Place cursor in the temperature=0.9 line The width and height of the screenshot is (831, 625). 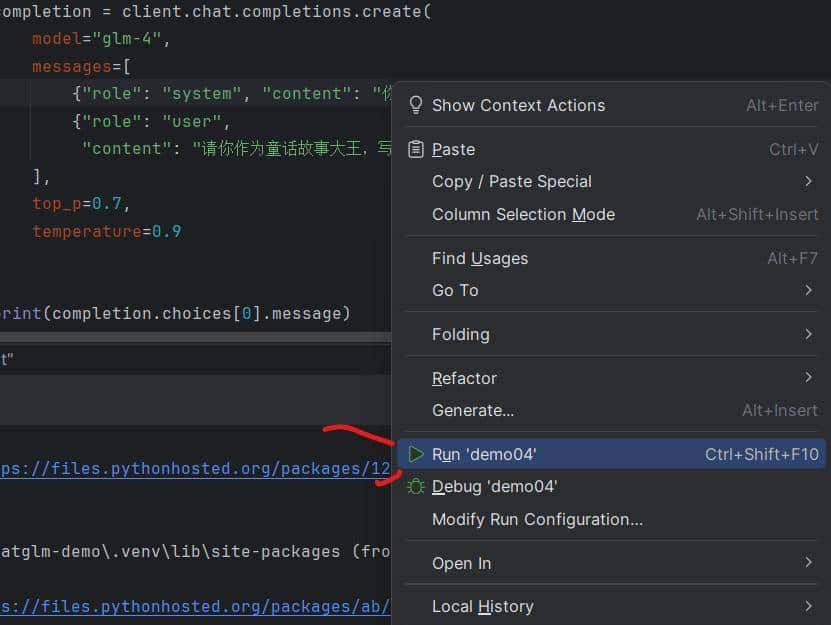pyautogui.click(x=106, y=231)
